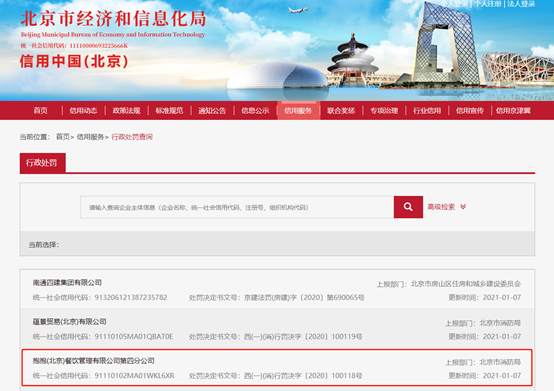
Task: Click 个人注册 link at top right
Action: click(x=488, y=4)
